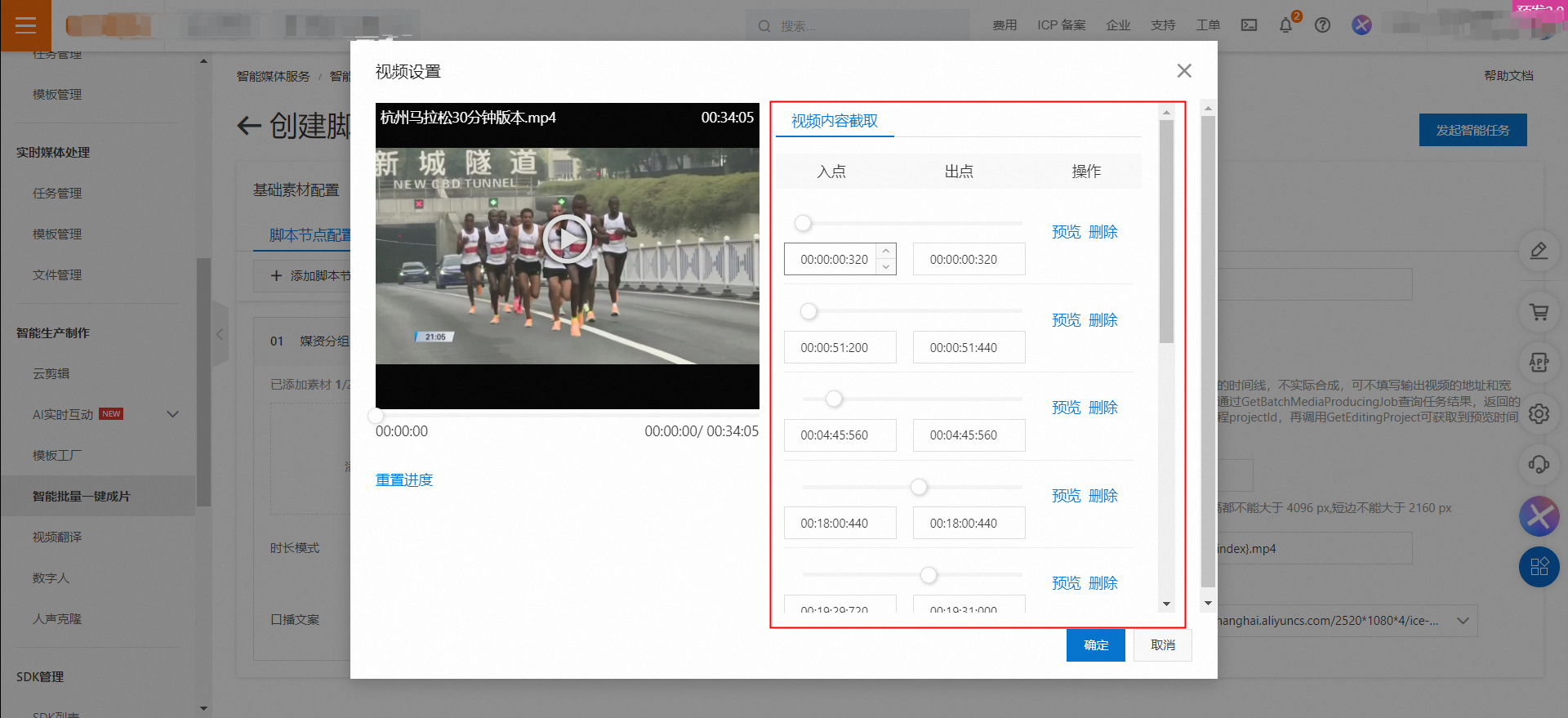
Task: Click the 确定 button
Action: click(x=1096, y=645)
